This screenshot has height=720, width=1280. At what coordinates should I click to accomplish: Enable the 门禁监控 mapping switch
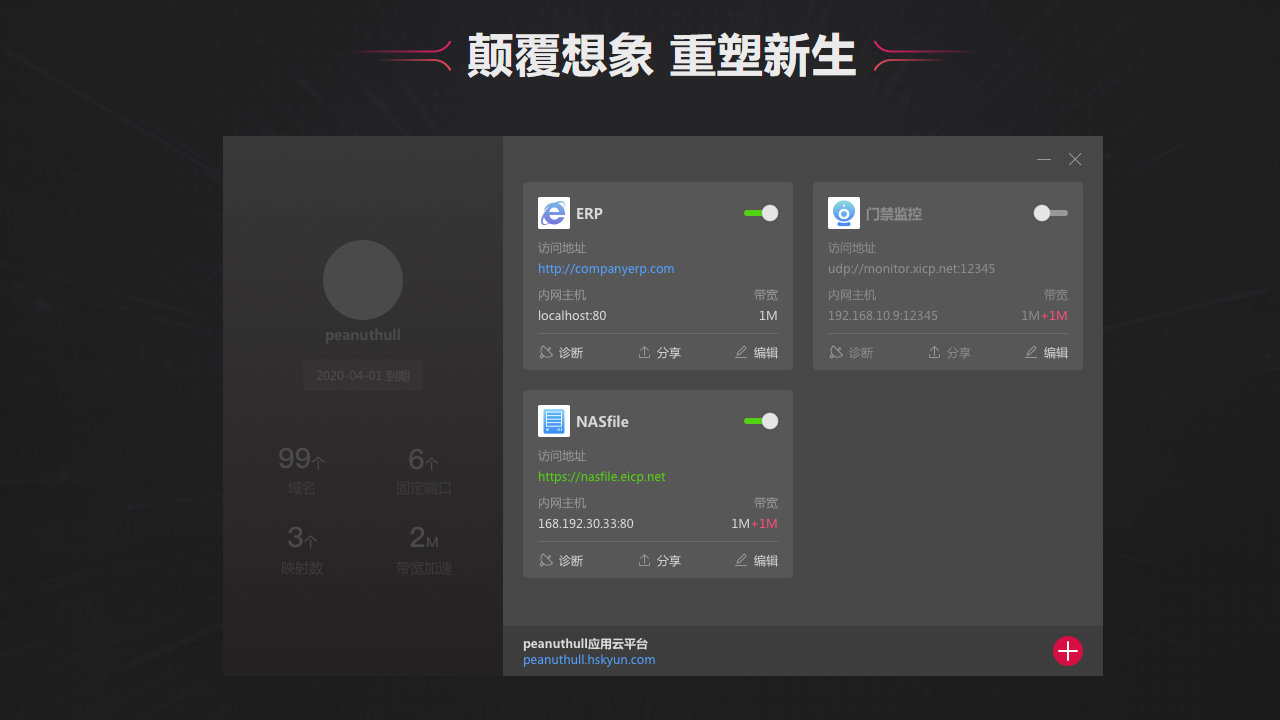tap(1050, 213)
